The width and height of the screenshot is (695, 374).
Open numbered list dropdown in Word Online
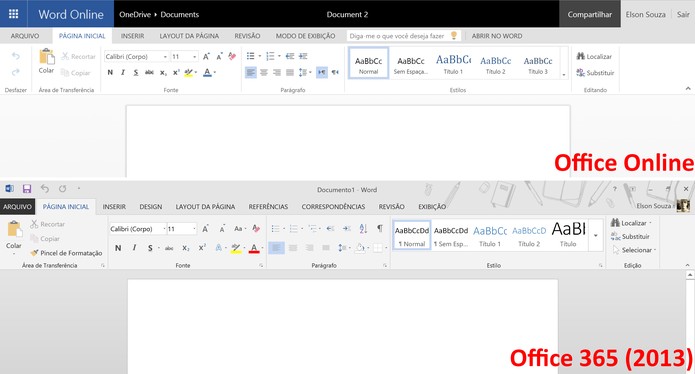280,56
